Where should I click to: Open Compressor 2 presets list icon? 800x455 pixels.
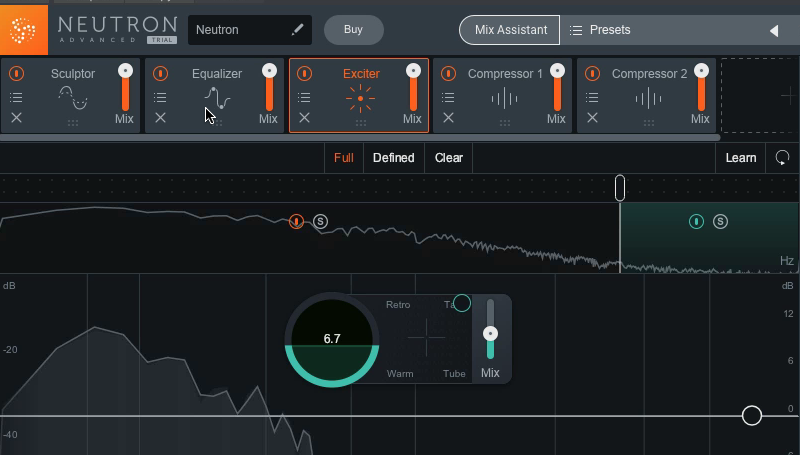(592, 97)
